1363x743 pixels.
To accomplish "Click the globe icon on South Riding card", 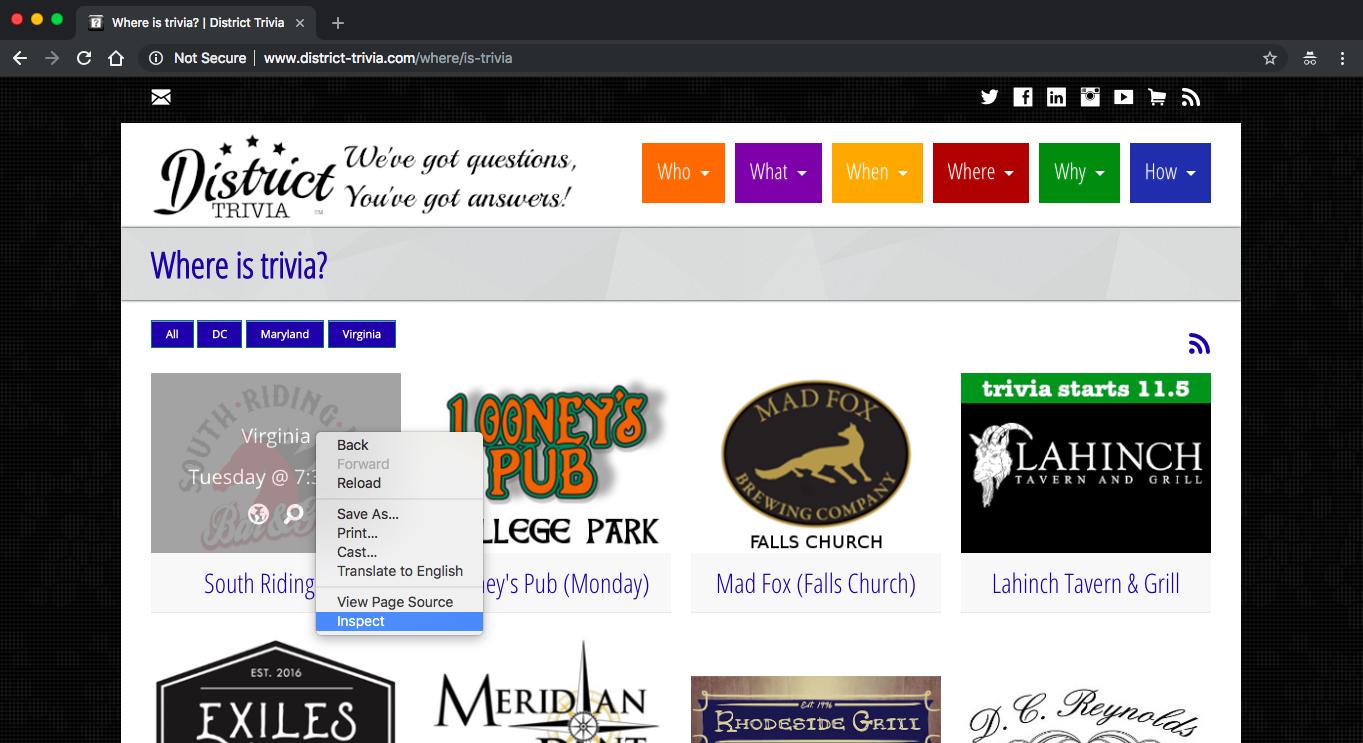I will (x=259, y=514).
